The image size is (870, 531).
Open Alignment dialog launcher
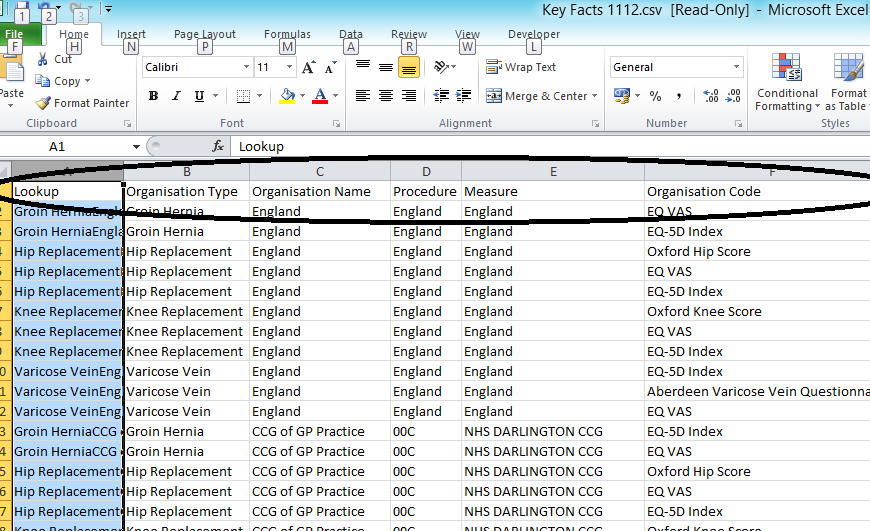[x=595, y=124]
